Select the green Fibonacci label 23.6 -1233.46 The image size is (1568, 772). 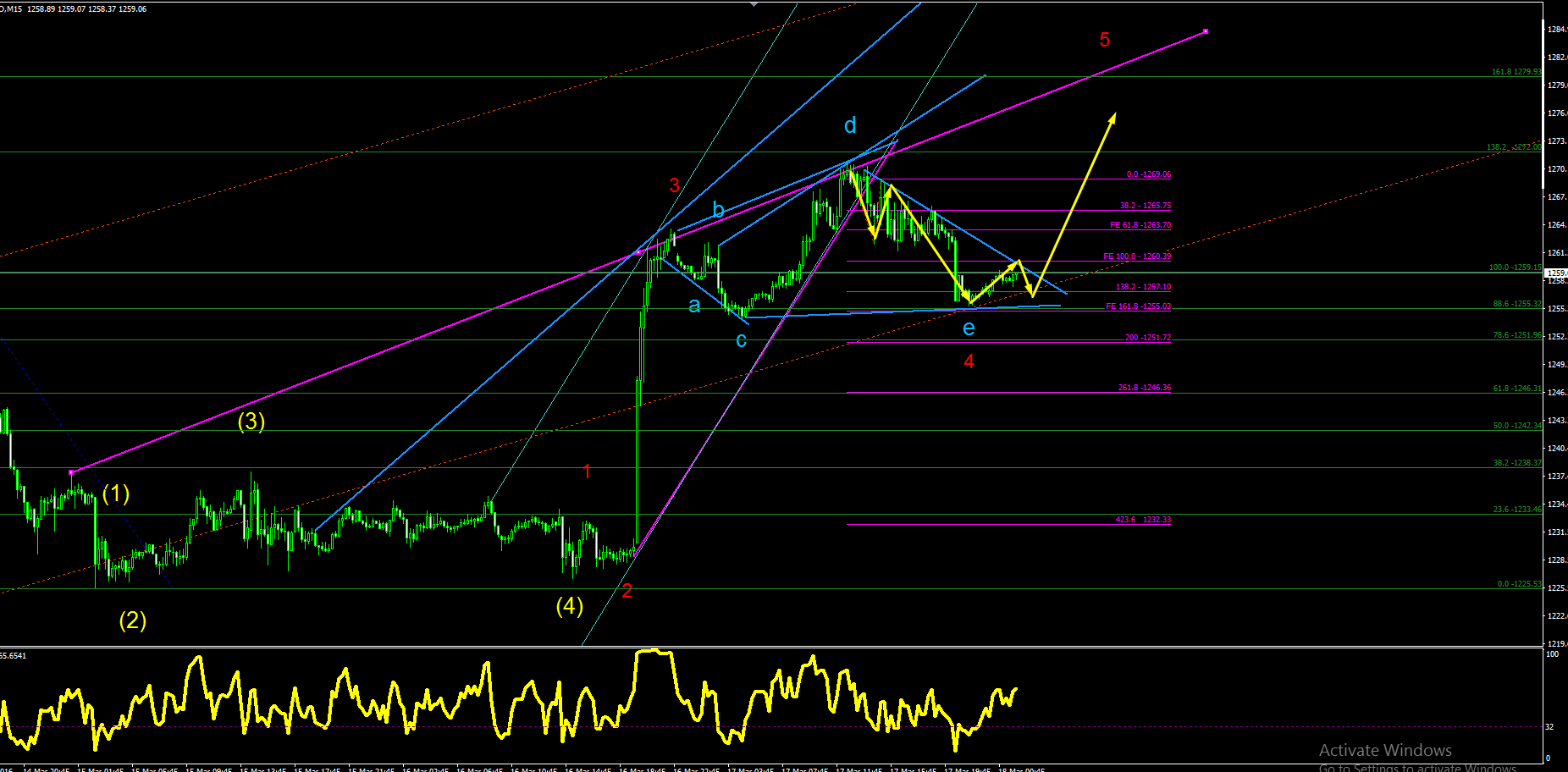tap(1517, 510)
